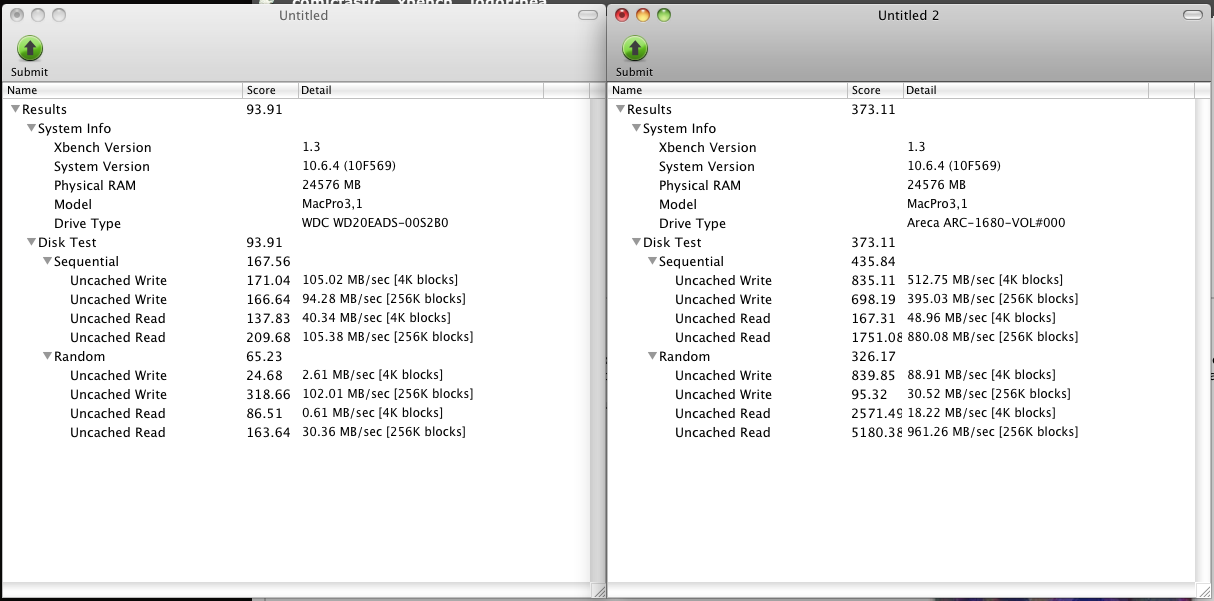Image resolution: width=1214 pixels, height=601 pixels.
Task: Collapse Sequential group in Untitled 2 window
Action: (x=652, y=261)
